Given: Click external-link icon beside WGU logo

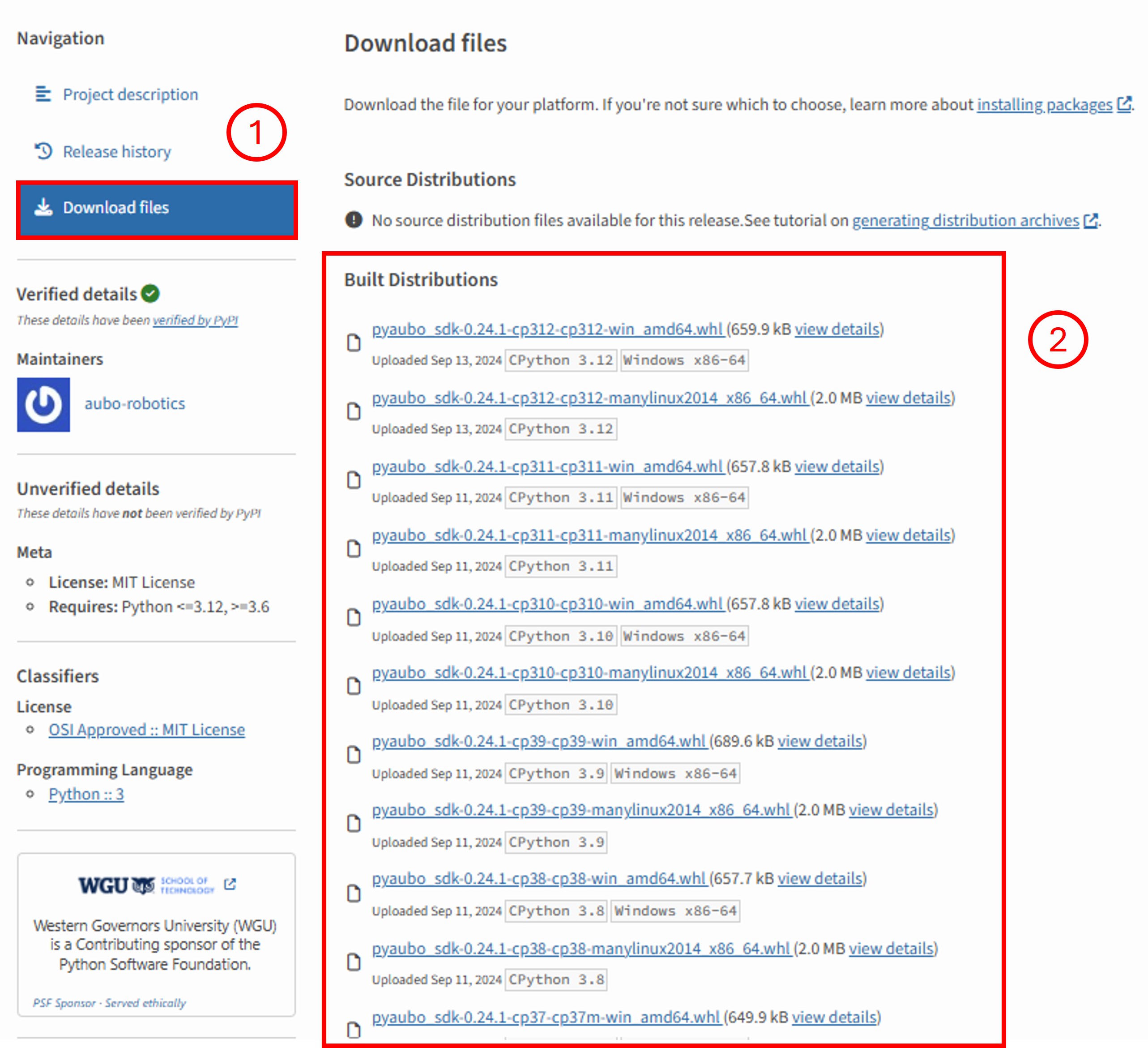Looking at the screenshot, I should click(x=230, y=884).
